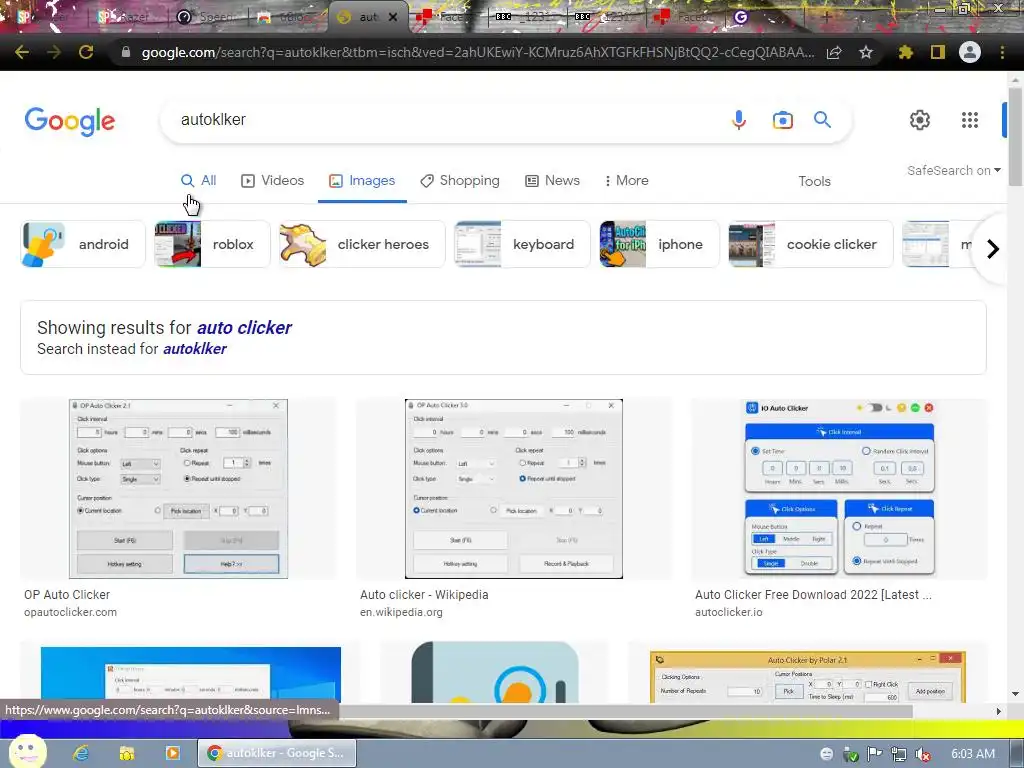Open the file explorer taskbar icon
The height and width of the screenshot is (768, 1024).
coord(127,753)
